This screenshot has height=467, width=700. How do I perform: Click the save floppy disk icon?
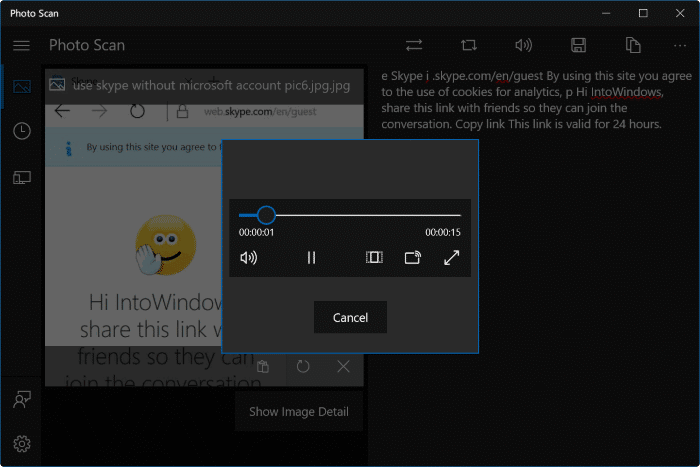point(578,45)
